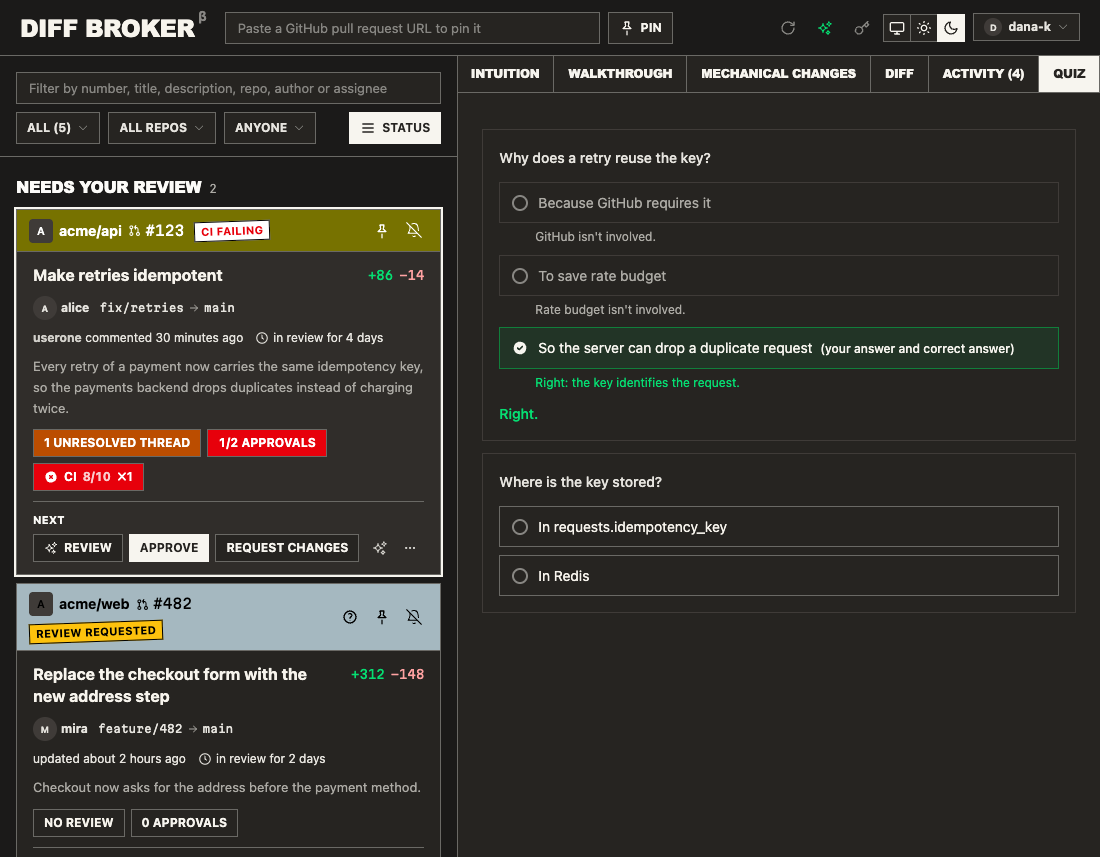Click 1 UNRESOLVED THREAD badge
Viewport: 1100px width, 857px height.
pos(117,443)
